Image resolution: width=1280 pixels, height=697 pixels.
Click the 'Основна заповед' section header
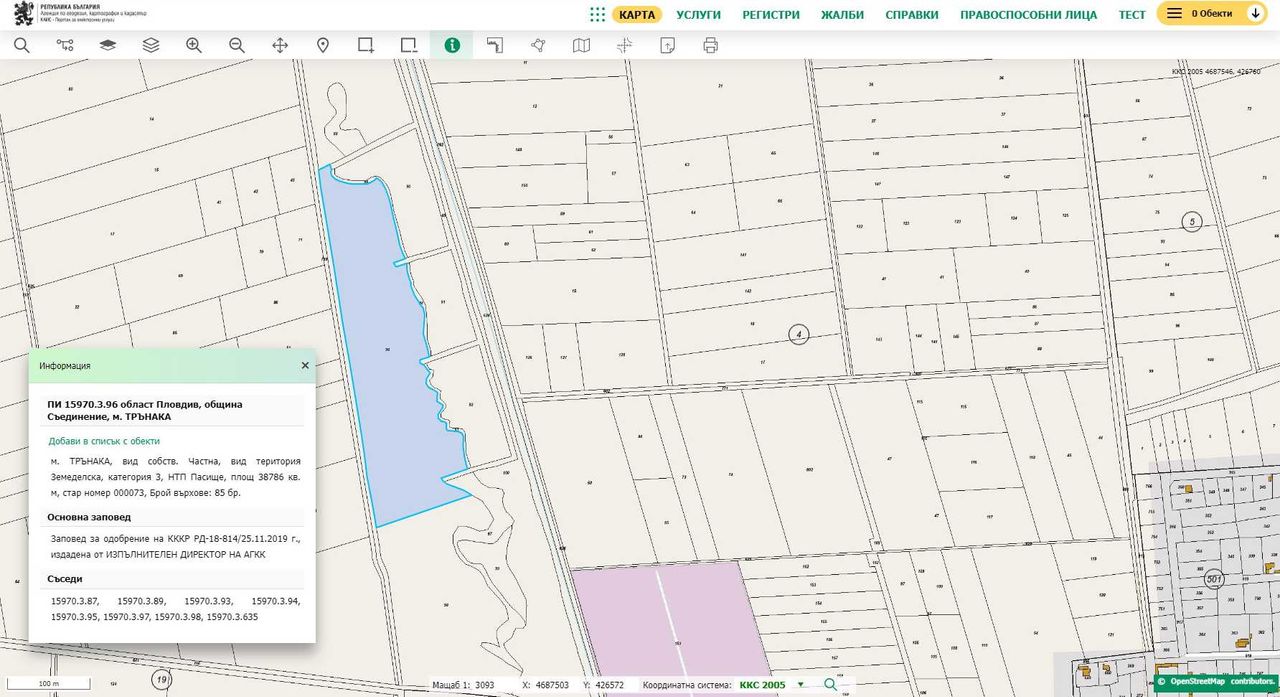tap(89, 517)
